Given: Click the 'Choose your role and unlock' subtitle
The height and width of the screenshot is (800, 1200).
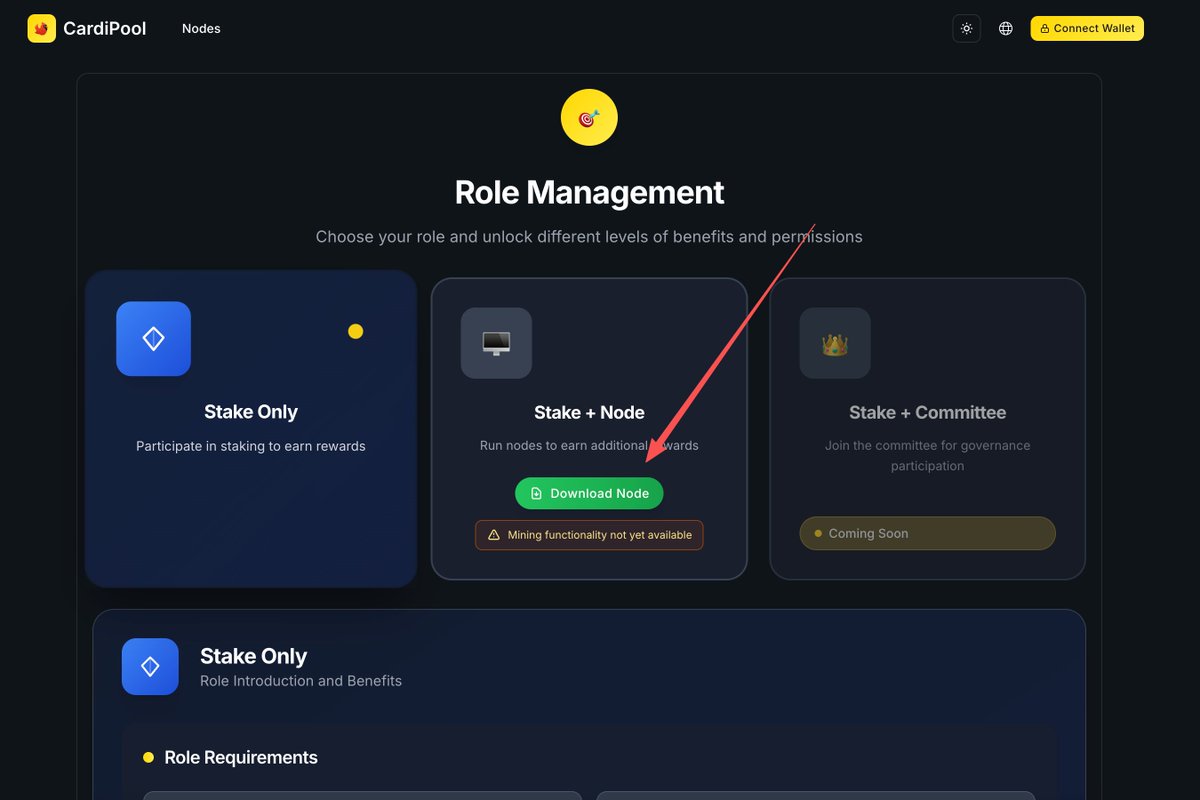Looking at the screenshot, I should [589, 237].
